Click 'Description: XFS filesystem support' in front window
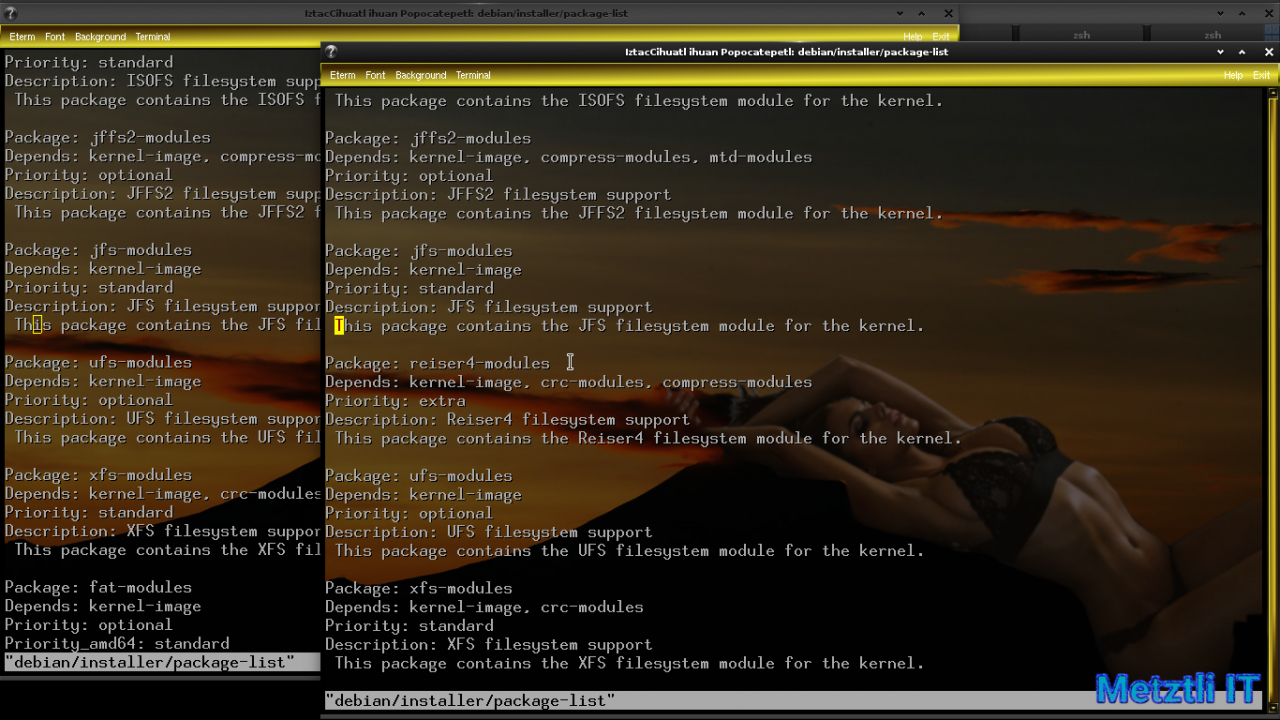This screenshot has width=1280, height=720. click(488, 645)
